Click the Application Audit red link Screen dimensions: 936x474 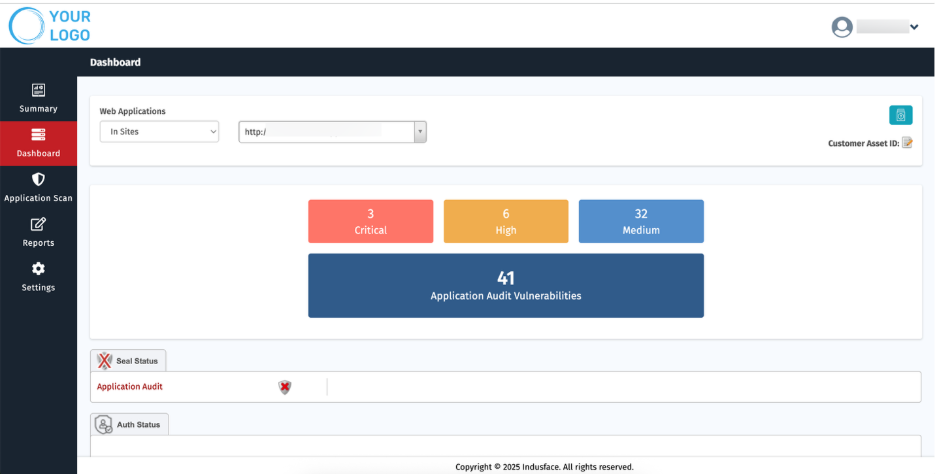130,387
